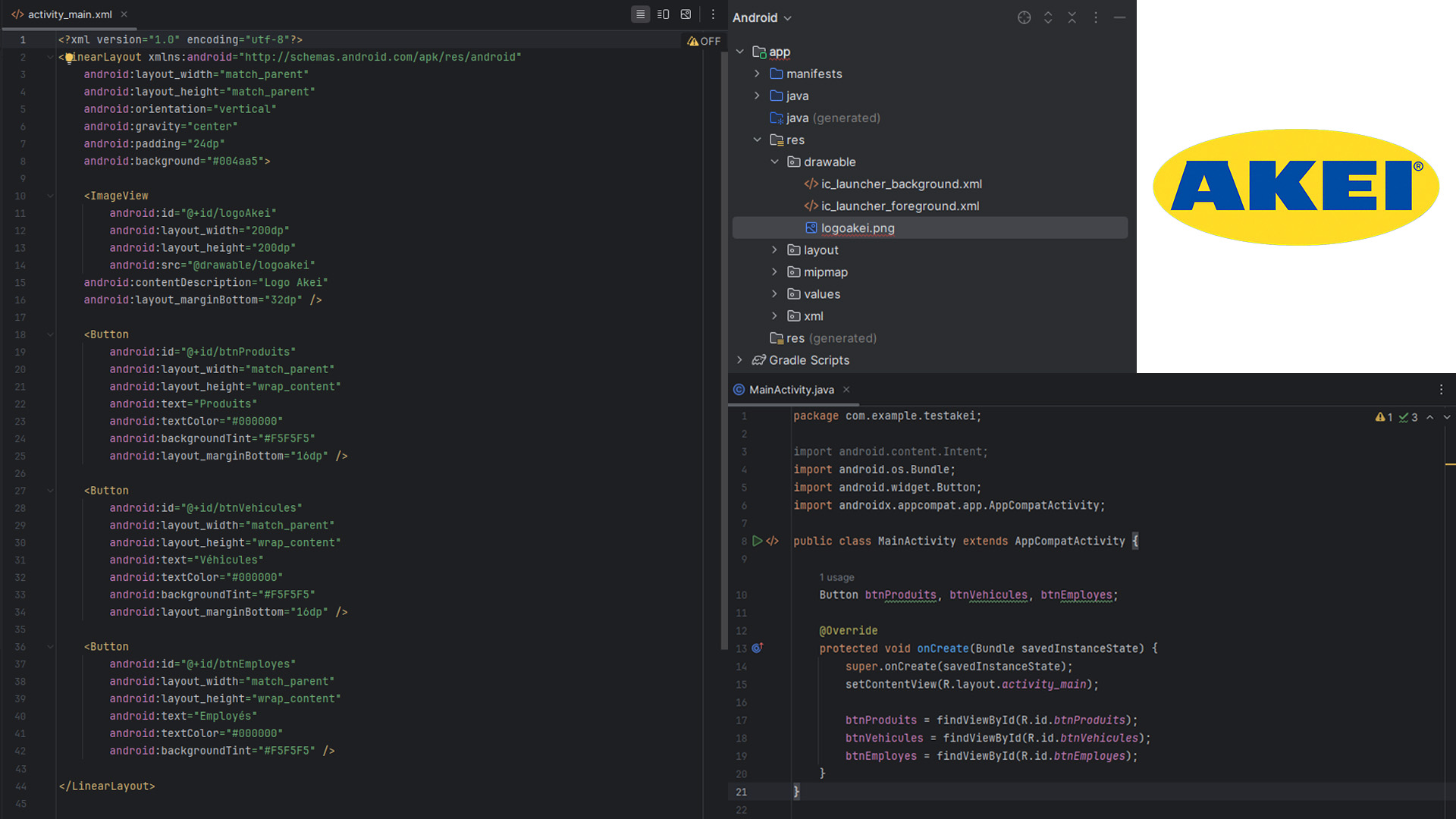Click the AKEI logo image preview
This screenshot has width=1456, height=819.
1296,187
